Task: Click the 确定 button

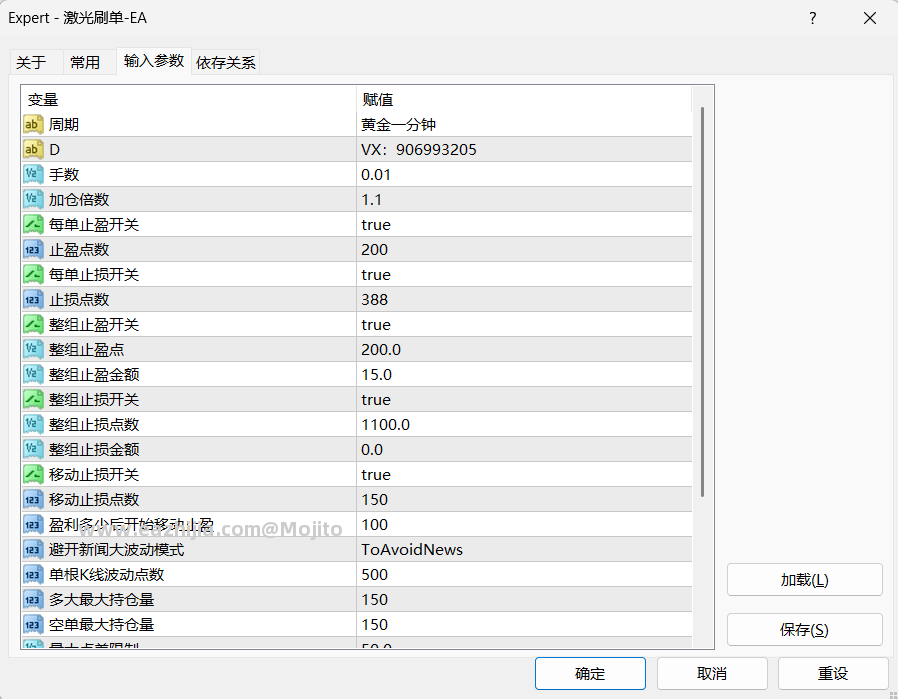Action: [590, 673]
